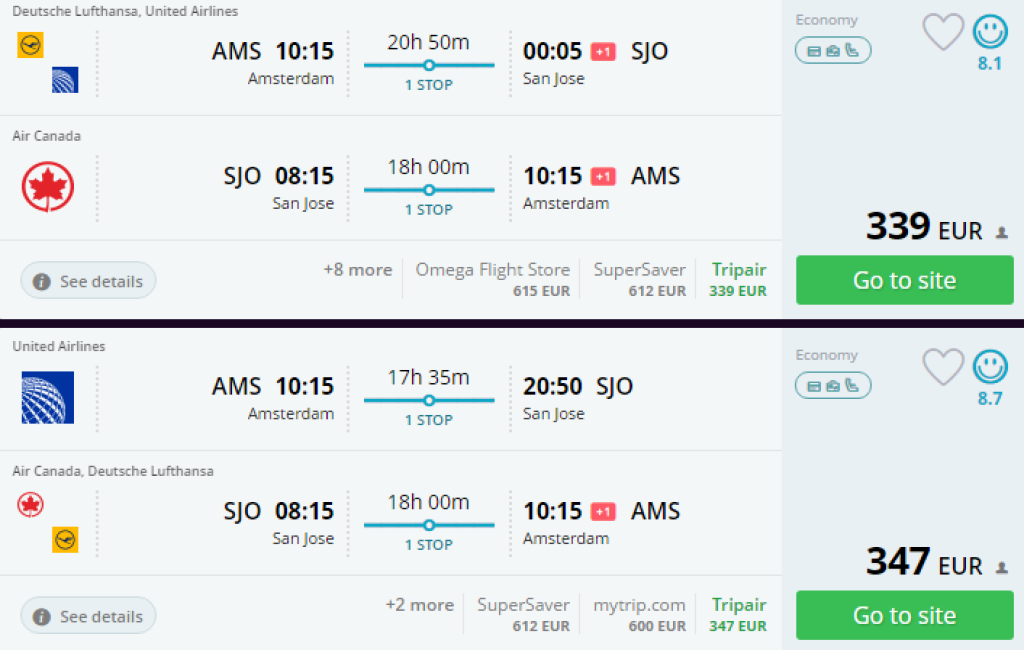Favorite the 347 EUR flight with heart icon

(942, 367)
